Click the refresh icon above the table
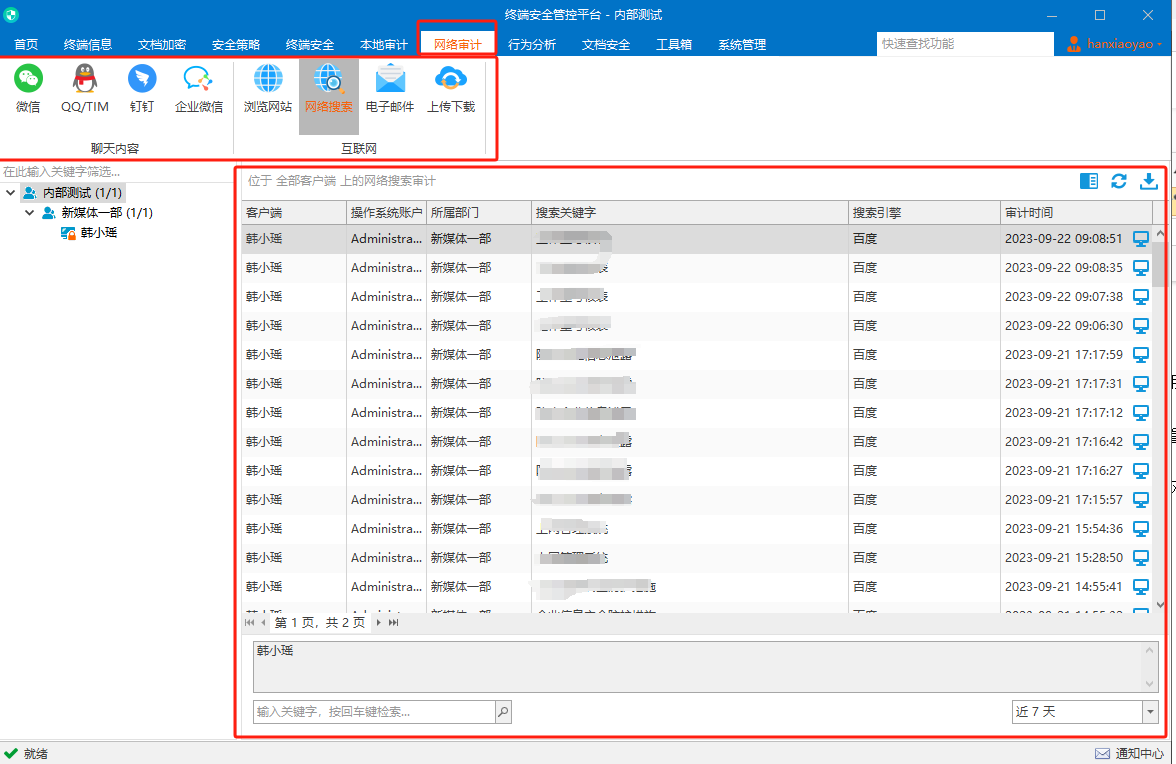The image size is (1176, 764). coord(1119,181)
